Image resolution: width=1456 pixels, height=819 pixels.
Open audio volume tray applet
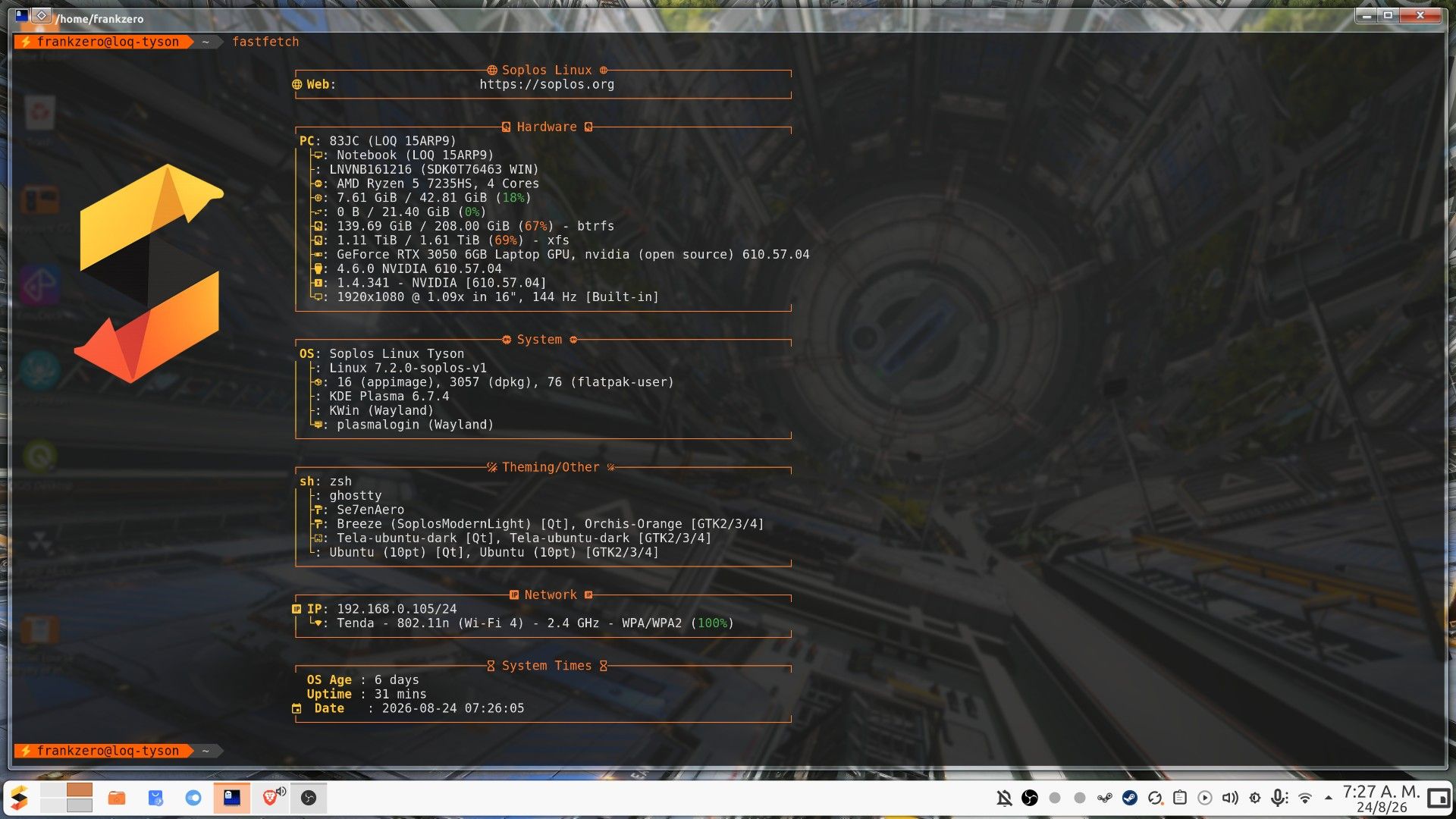click(x=1230, y=798)
